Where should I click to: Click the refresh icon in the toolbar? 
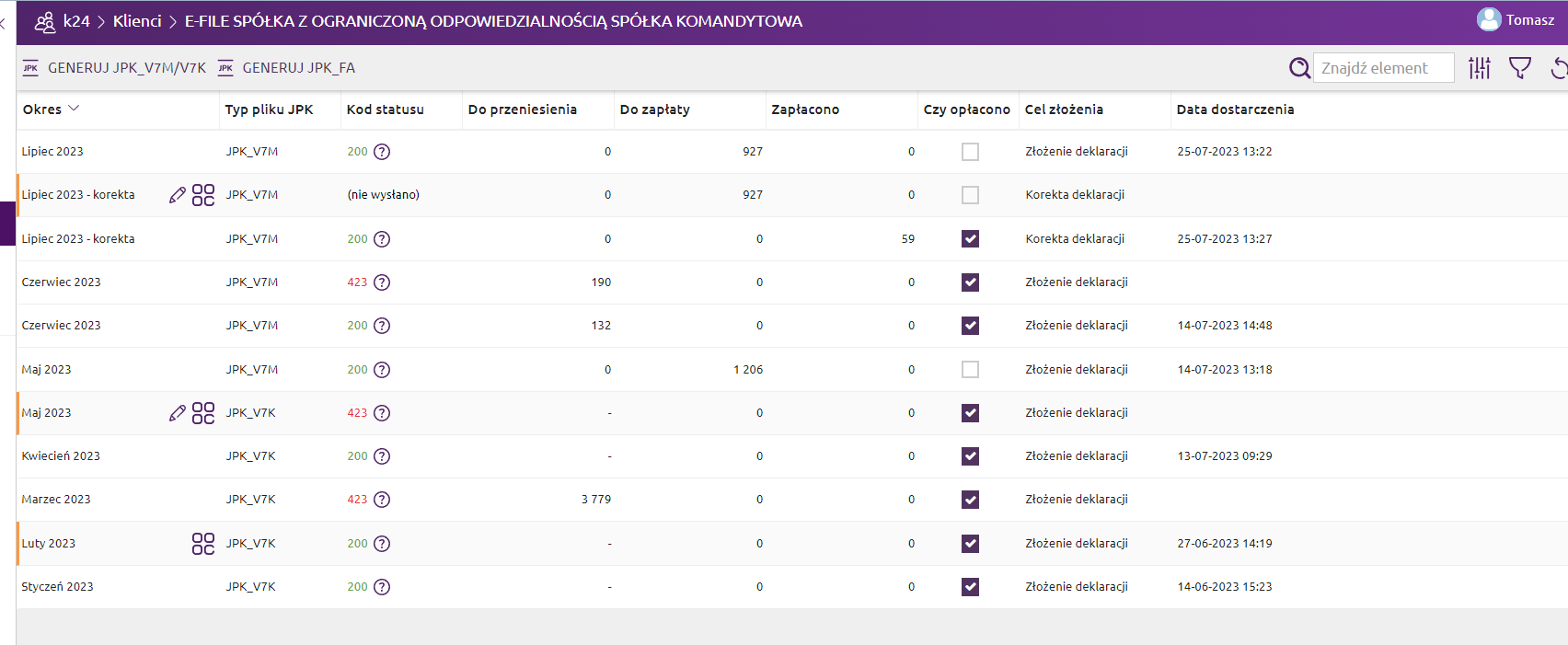[1558, 68]
